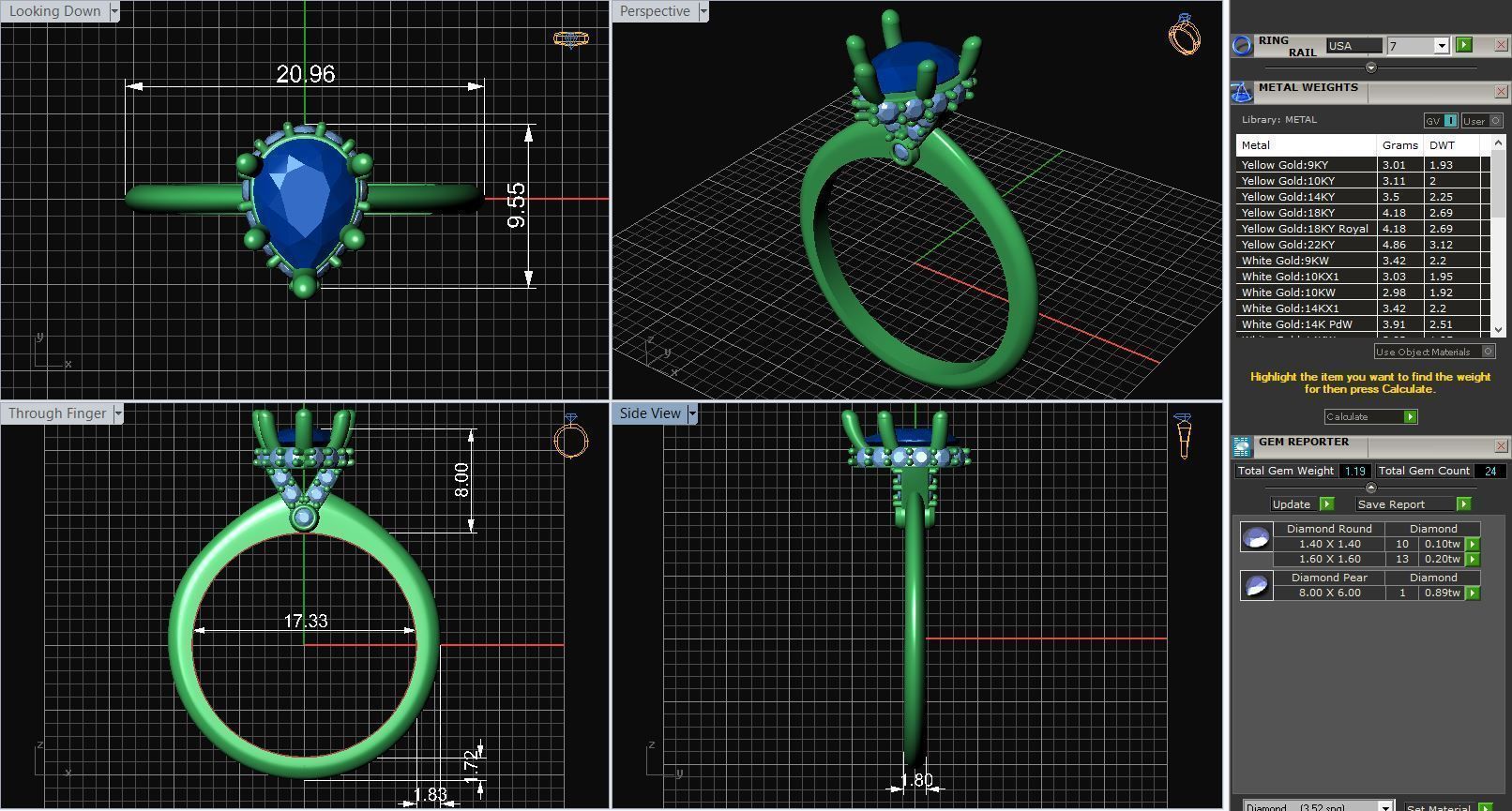Toggle the User library option
Screen dimensions: 1512x811
(x=1482, y=121)
